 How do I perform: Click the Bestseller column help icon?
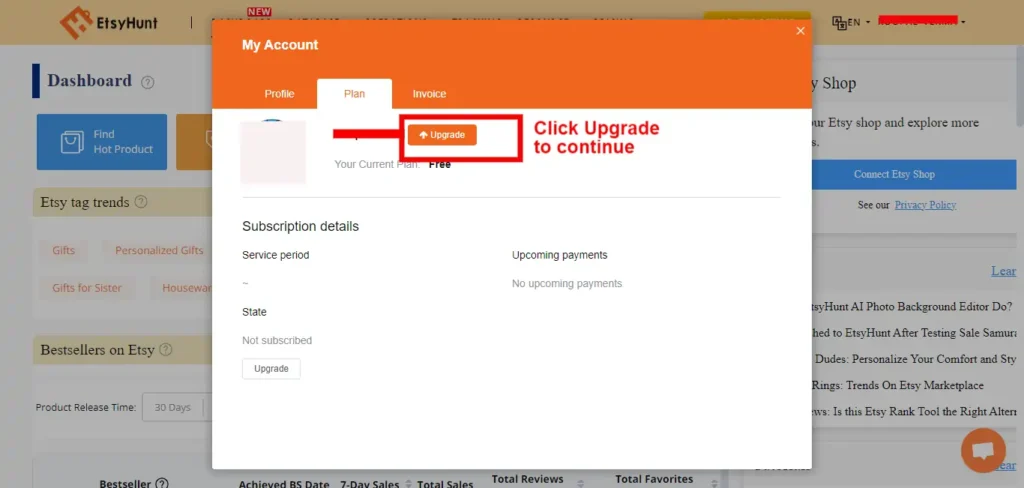162,484
